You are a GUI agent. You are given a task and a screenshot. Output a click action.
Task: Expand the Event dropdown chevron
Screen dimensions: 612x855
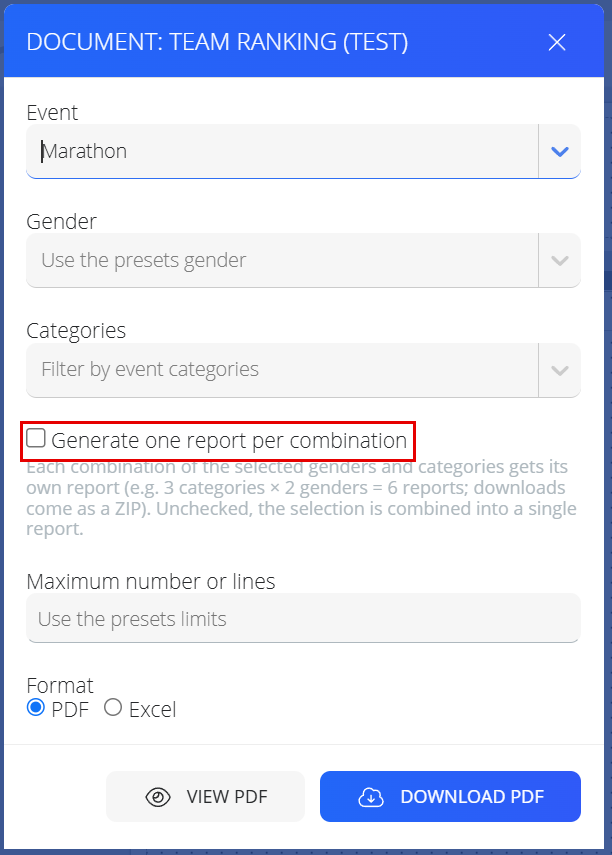tap(560, 152)
